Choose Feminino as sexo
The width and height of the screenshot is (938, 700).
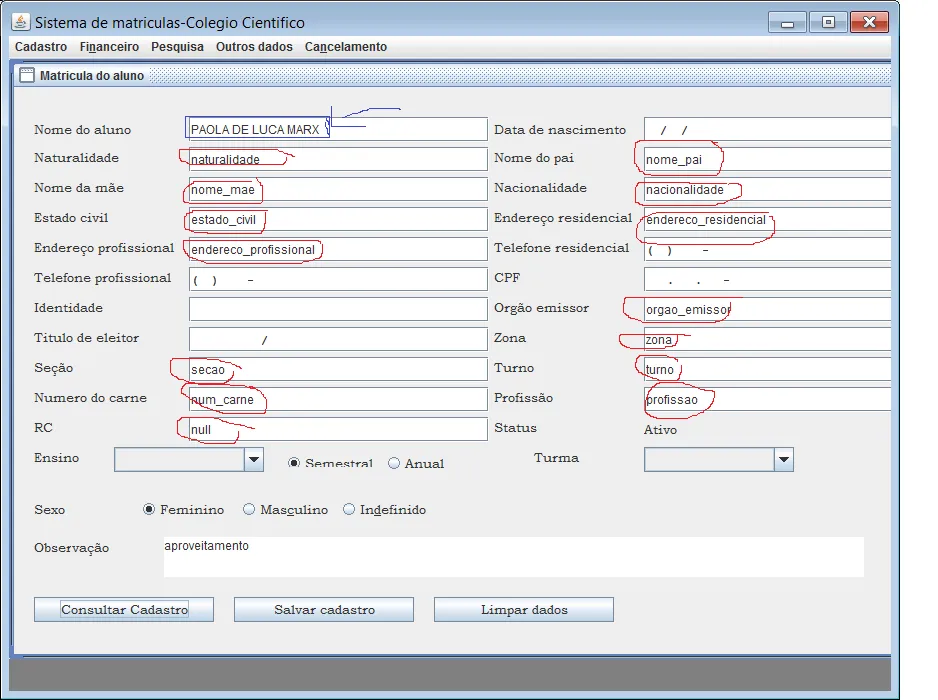(149, 509)
